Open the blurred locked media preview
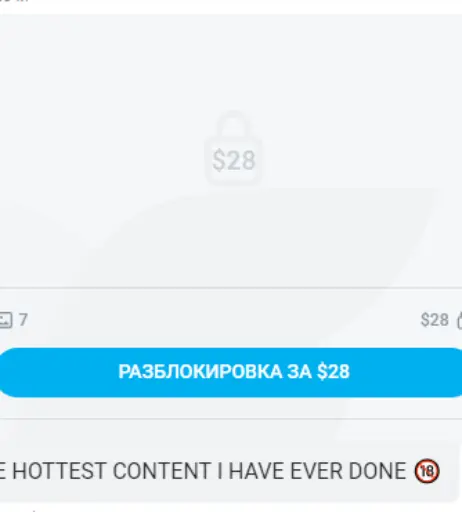The image size is (462, 512). coord(231,151)
